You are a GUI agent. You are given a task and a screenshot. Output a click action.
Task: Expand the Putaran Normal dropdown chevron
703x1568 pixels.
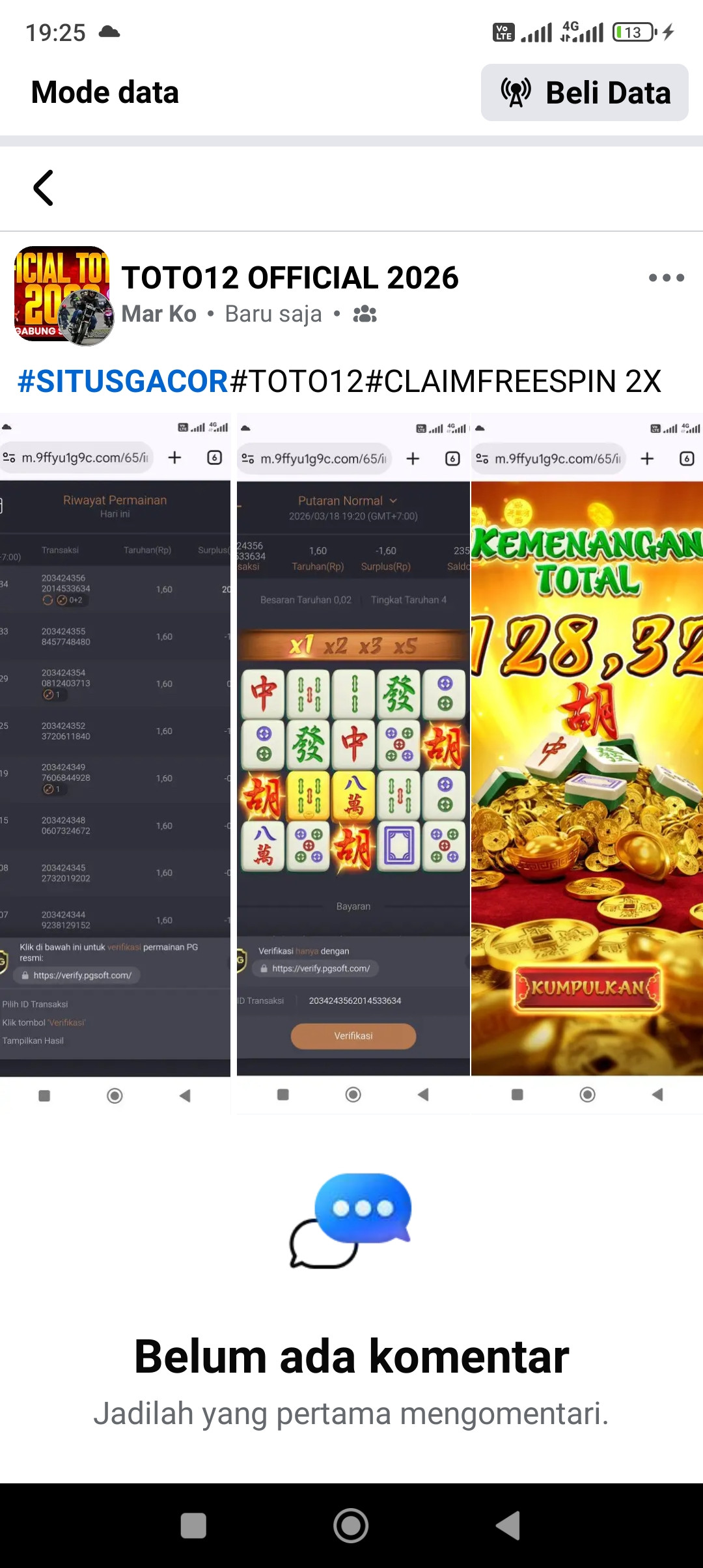pyautogui.click(x=393, y=501)
